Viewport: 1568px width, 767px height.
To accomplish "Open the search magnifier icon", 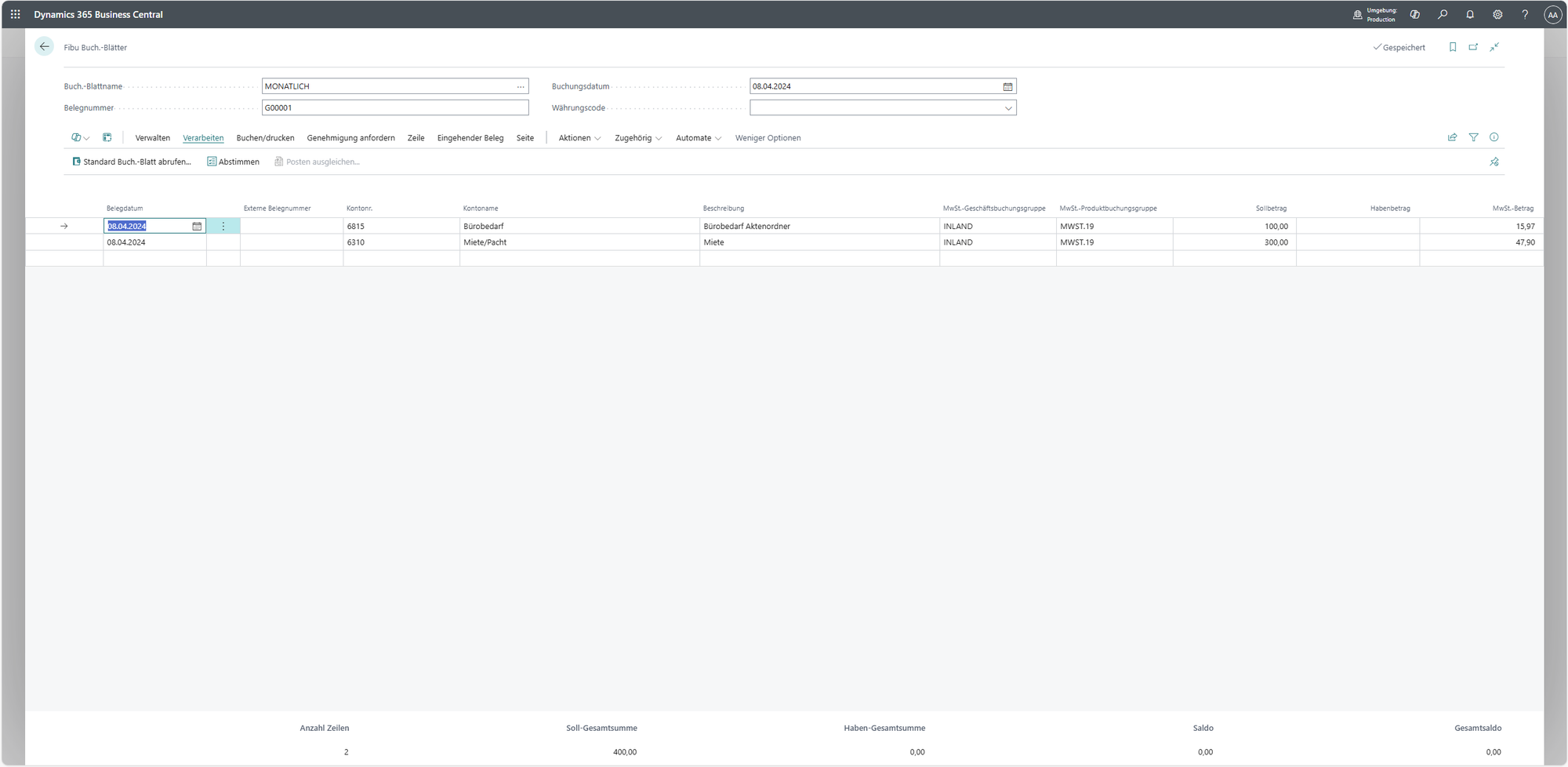I will pos(1443,14).
